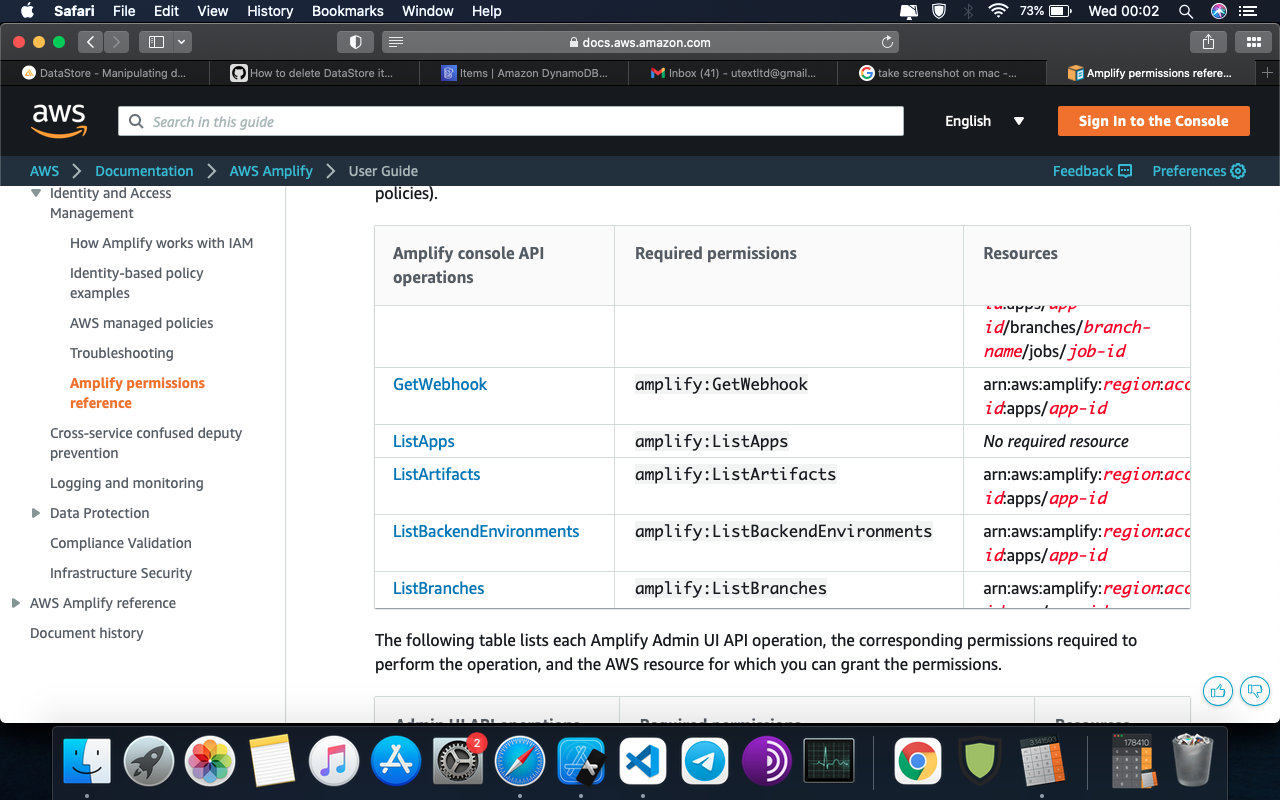
Task: Open Telegram from the Dock
Action: click(705, 760)
